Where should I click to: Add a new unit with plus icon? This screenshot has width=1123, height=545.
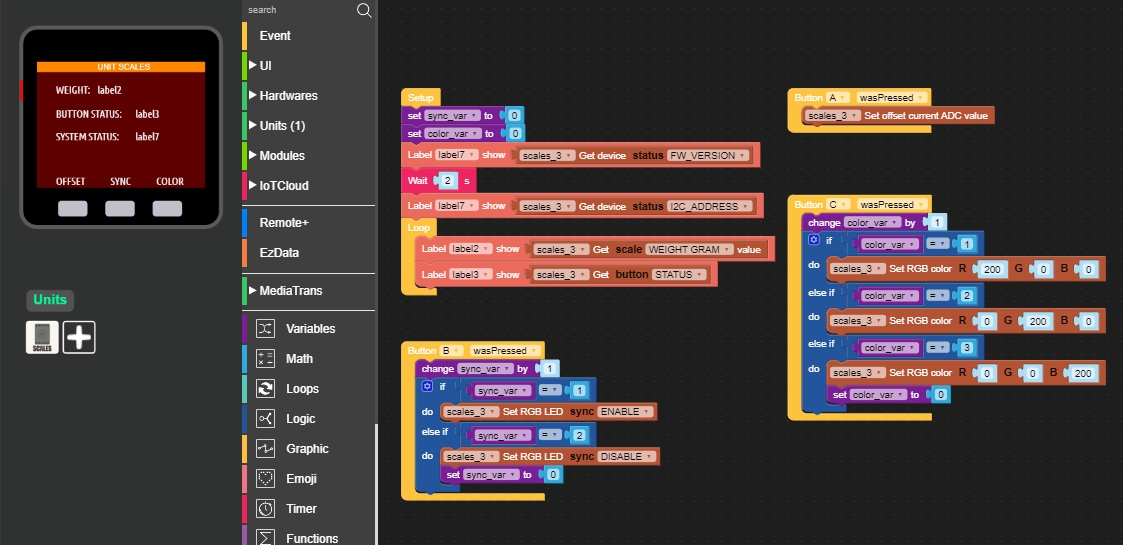79,337
